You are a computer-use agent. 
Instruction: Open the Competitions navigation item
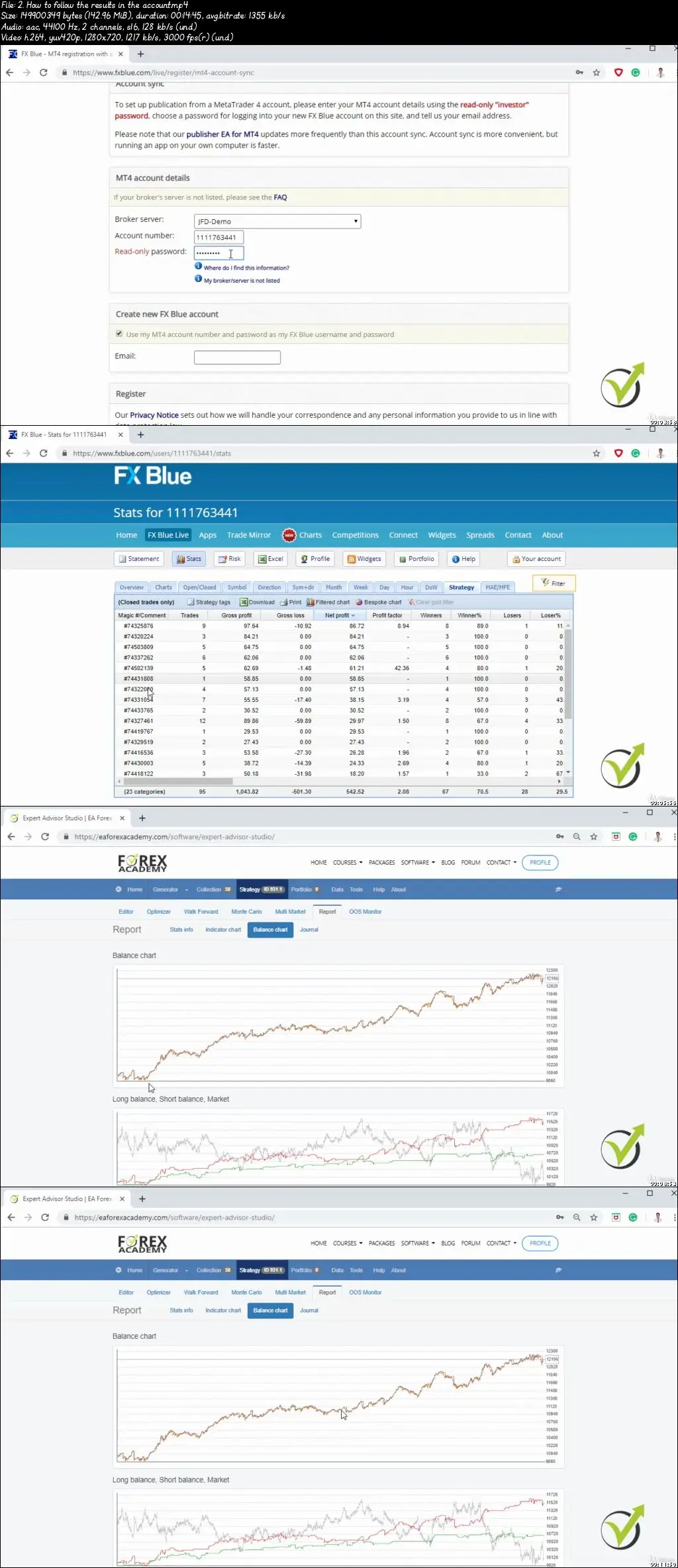point(356,535)
